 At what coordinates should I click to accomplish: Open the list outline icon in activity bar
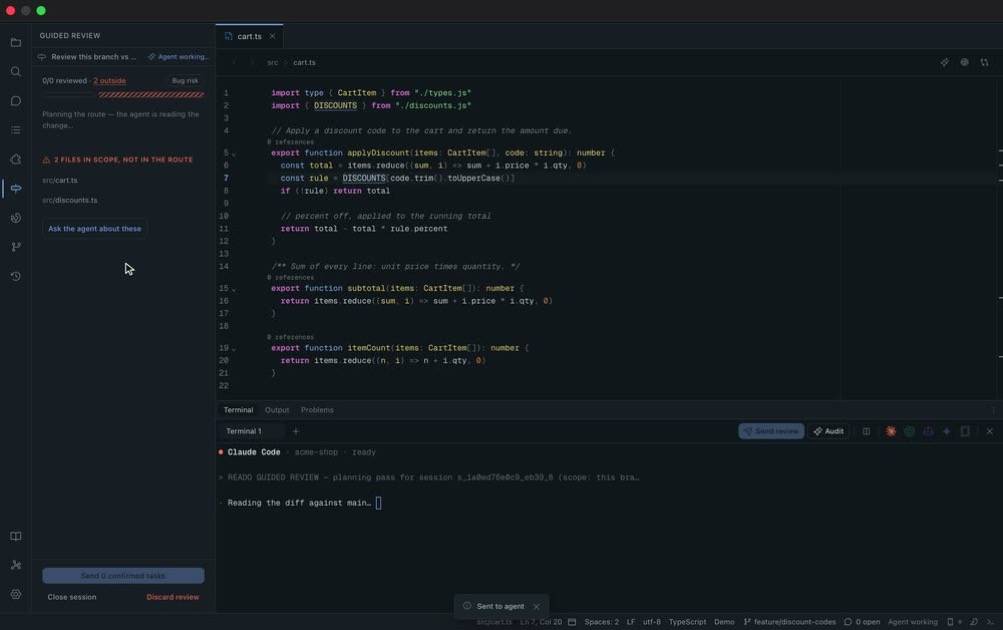click(16, 130)
